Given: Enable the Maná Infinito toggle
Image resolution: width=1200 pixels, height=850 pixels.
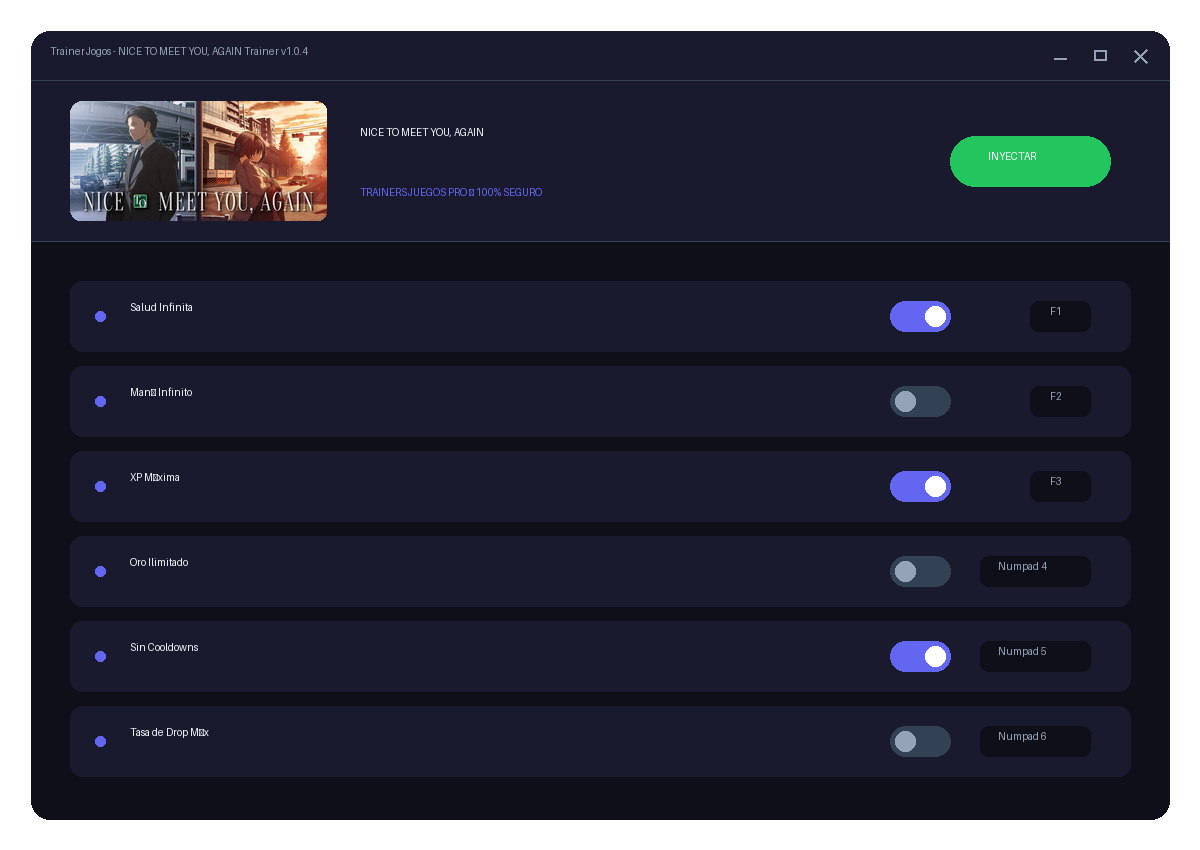Looking at the screenshot, I should [x=920, y=401].
